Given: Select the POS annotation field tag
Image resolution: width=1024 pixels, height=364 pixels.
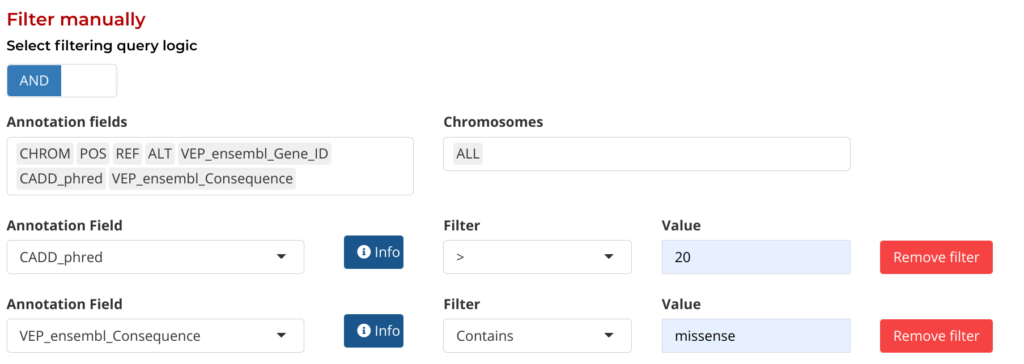Looking at the screenshot, I should pyautogui.click(x=93, y=154).
